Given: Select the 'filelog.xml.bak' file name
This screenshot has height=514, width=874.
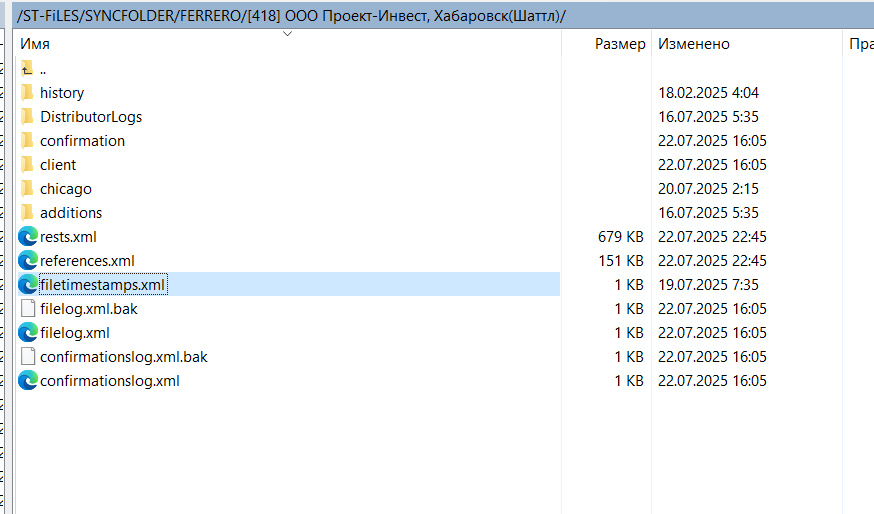Looking at the screenshot, I should pos(89,308).
